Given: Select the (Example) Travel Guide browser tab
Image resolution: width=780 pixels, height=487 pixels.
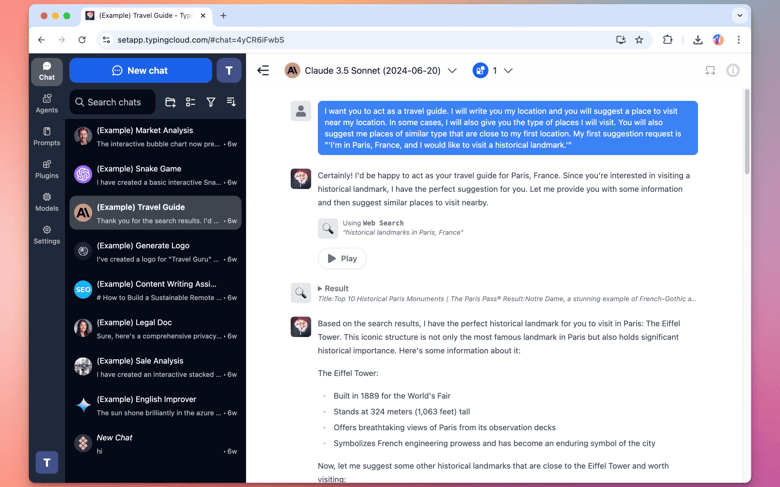Looking at the screenshot, I should coord(146,15).
